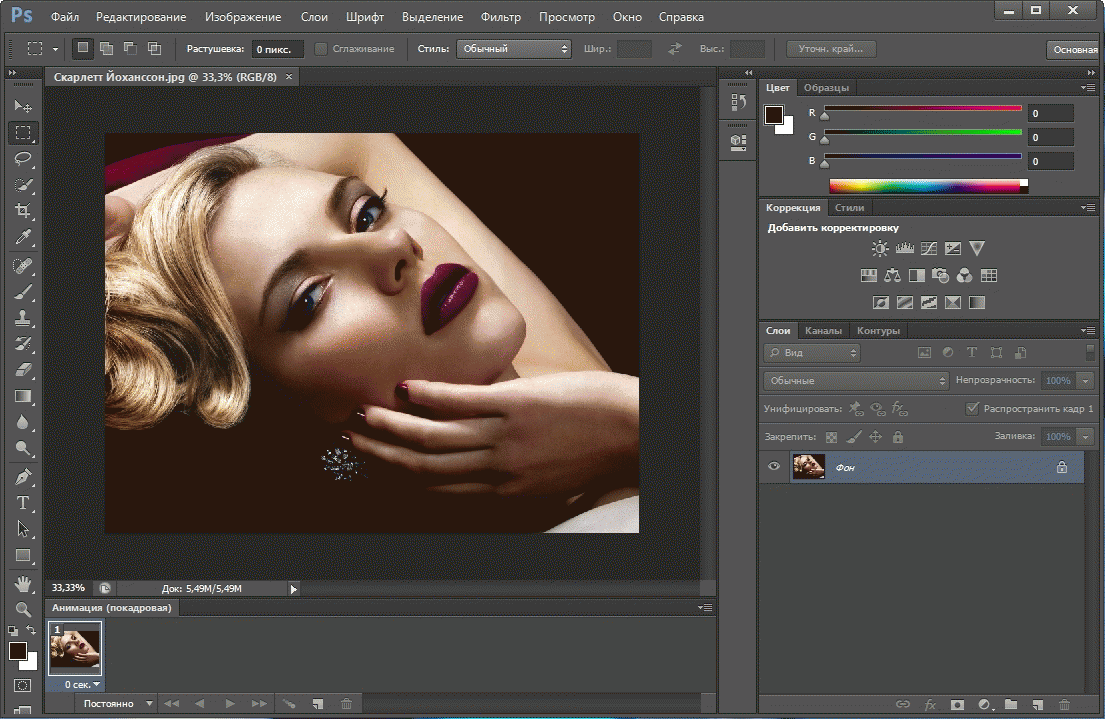Add a Photo Filter adjustment
1105x719 pixels.
[940, 276]
